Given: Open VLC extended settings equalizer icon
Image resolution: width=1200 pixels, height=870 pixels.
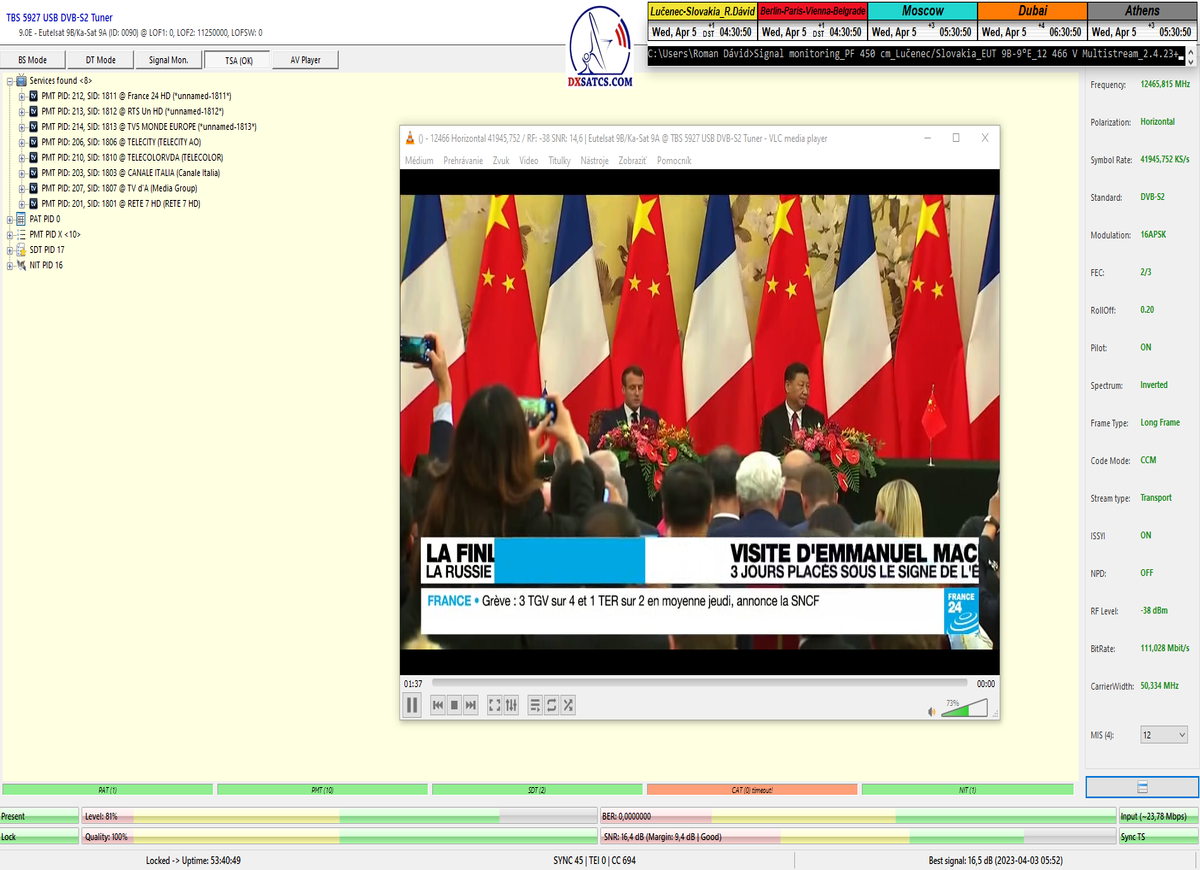Looking at the screenshot, I should pyautogui.click(x=511, y=705).
